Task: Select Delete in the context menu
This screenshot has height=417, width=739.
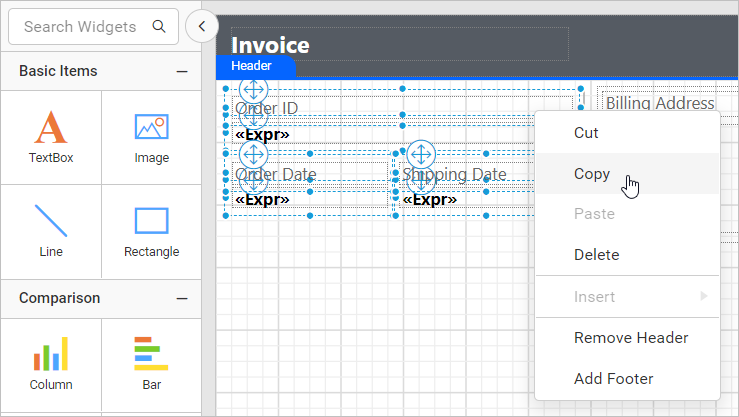Action: pyautogui.click(x=596, y=255)
